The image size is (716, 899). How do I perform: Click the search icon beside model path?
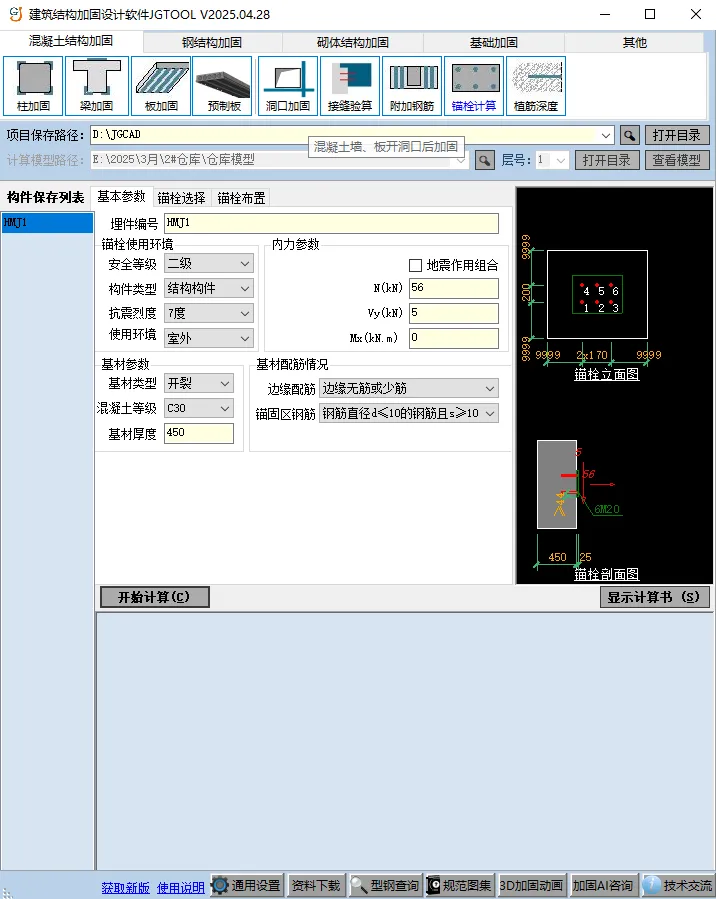(484, 160)
